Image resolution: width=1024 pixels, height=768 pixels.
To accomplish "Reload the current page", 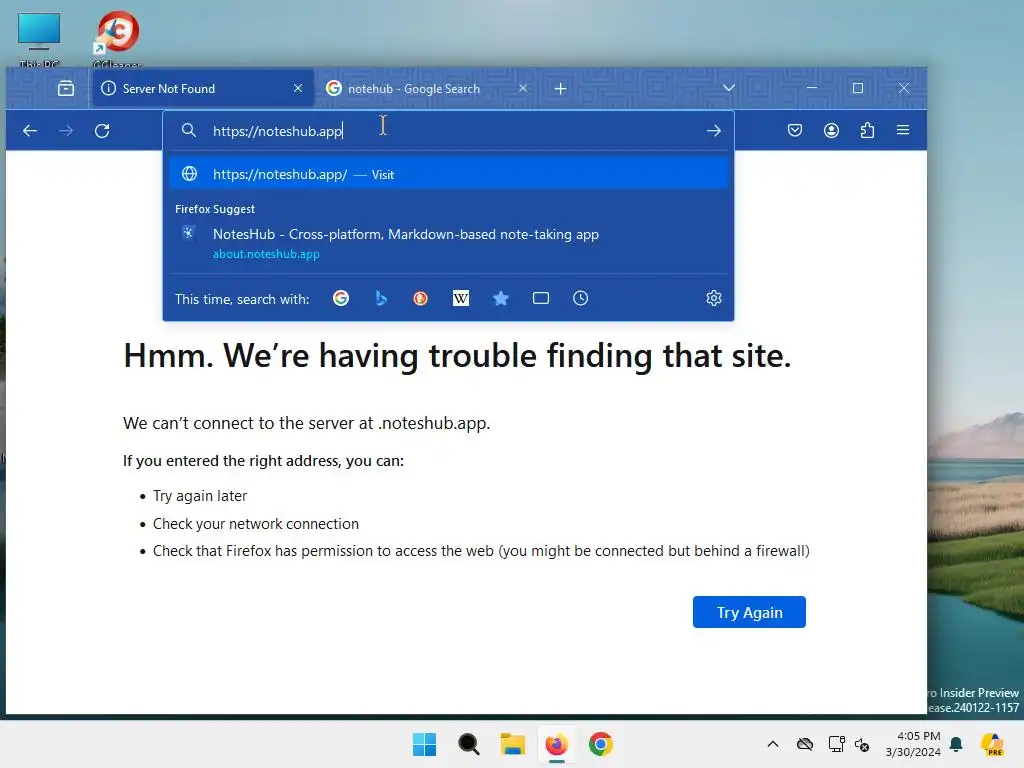I will 102,131.
